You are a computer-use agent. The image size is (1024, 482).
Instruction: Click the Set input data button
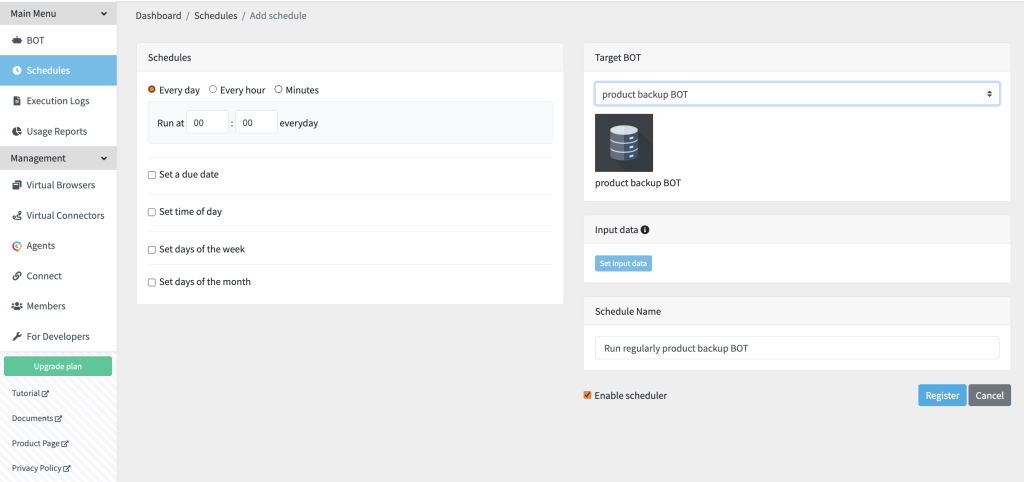tap(623, 263)
